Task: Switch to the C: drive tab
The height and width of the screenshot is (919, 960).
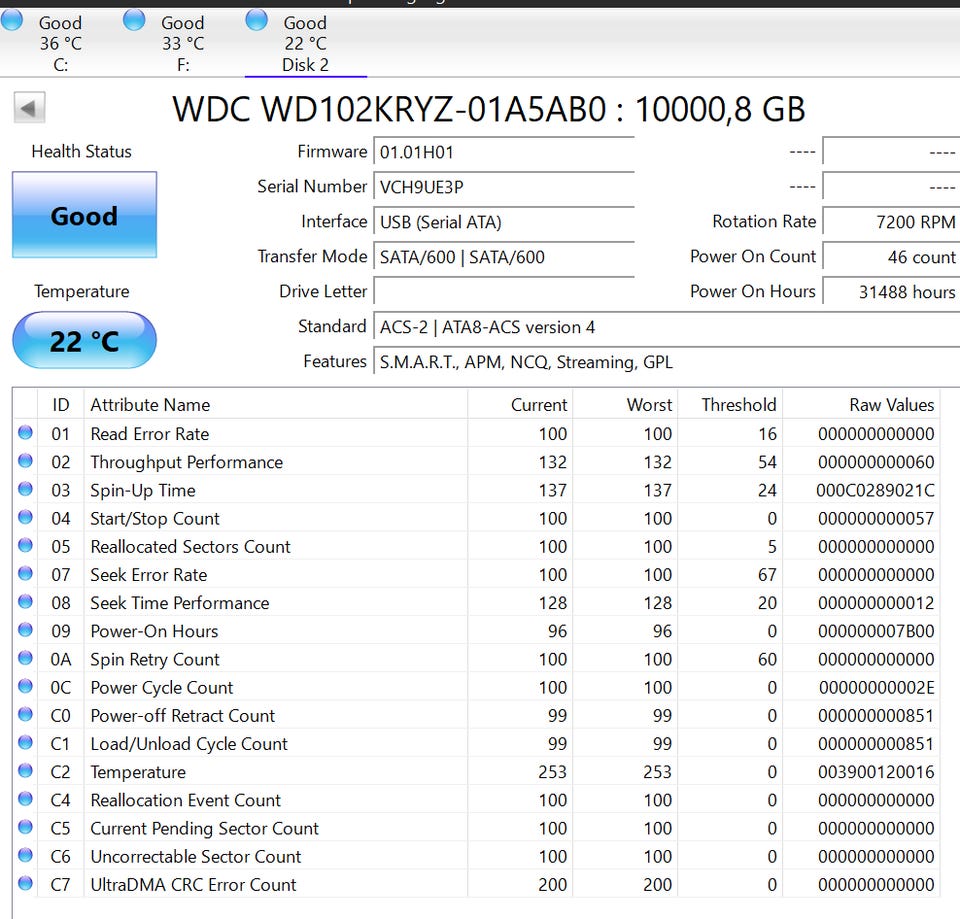Action: (61, 43)
